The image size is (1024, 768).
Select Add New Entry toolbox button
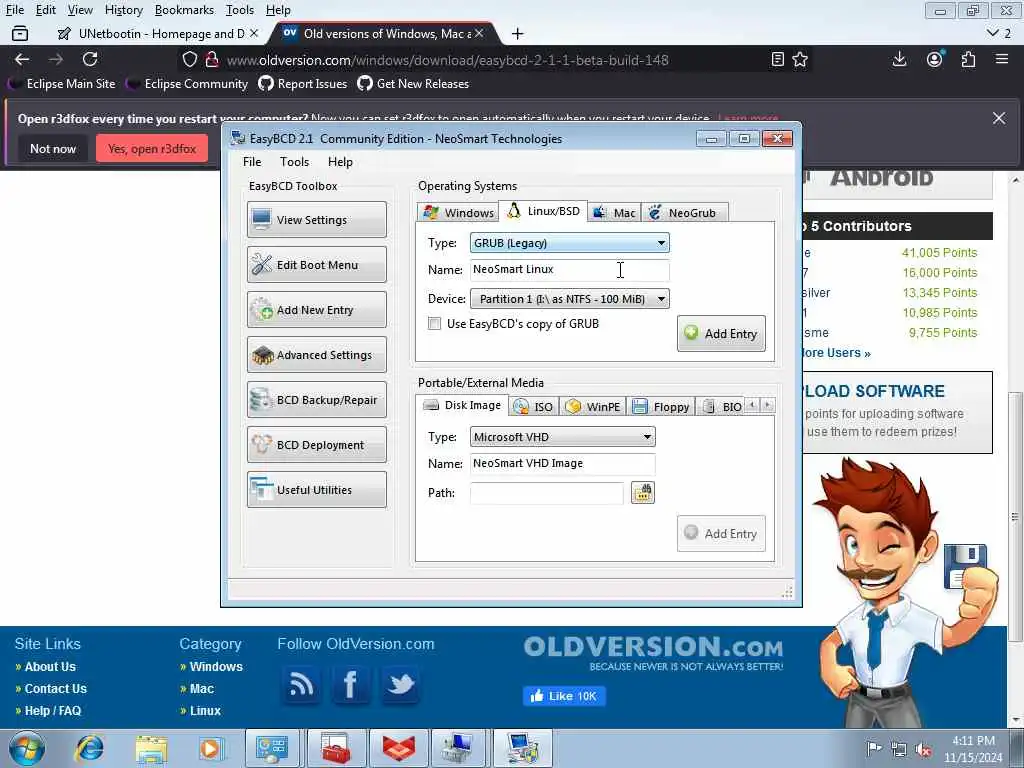[x=317, y=310]
